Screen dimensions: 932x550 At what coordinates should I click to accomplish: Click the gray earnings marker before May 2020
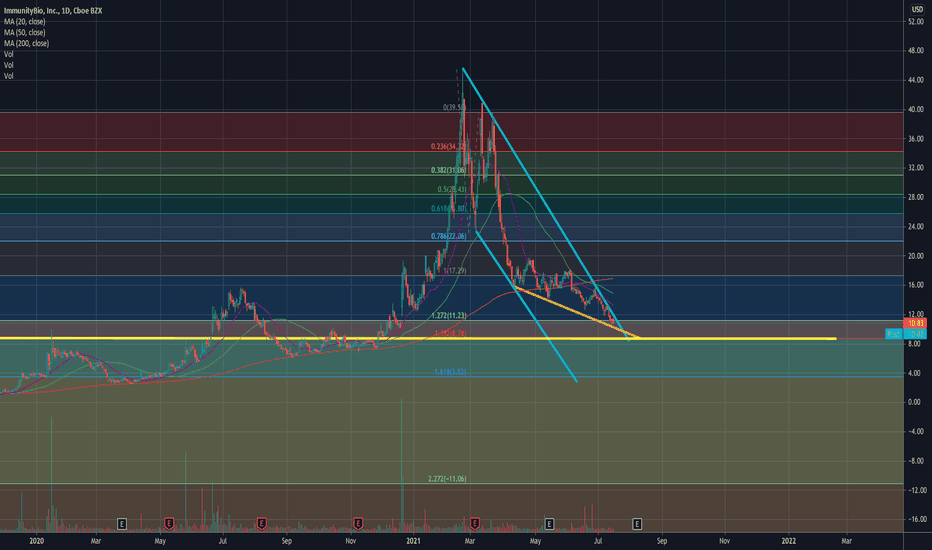tap(122, 524)
